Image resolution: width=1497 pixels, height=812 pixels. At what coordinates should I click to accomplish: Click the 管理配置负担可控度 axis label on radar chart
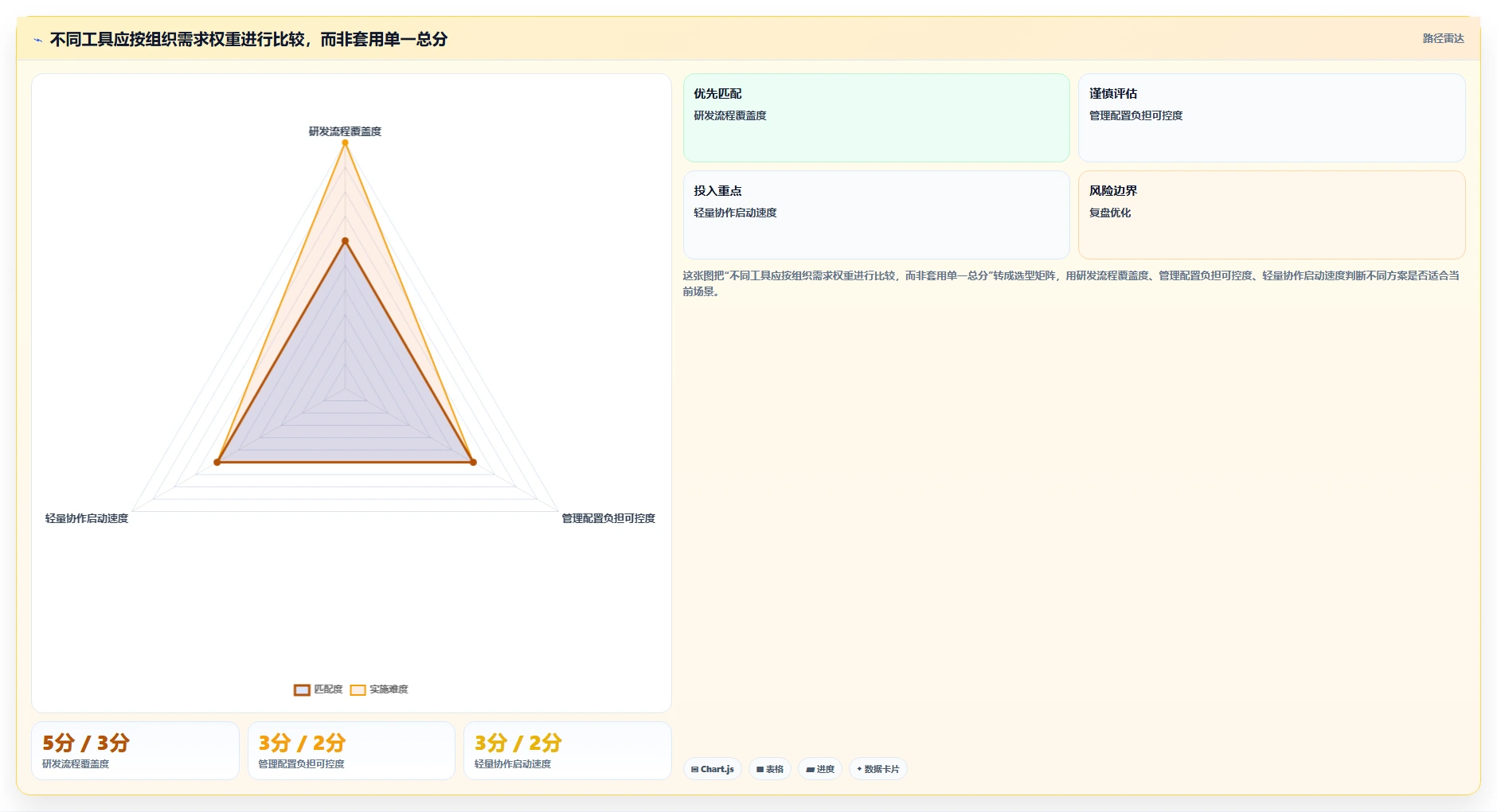click(608, 518)
